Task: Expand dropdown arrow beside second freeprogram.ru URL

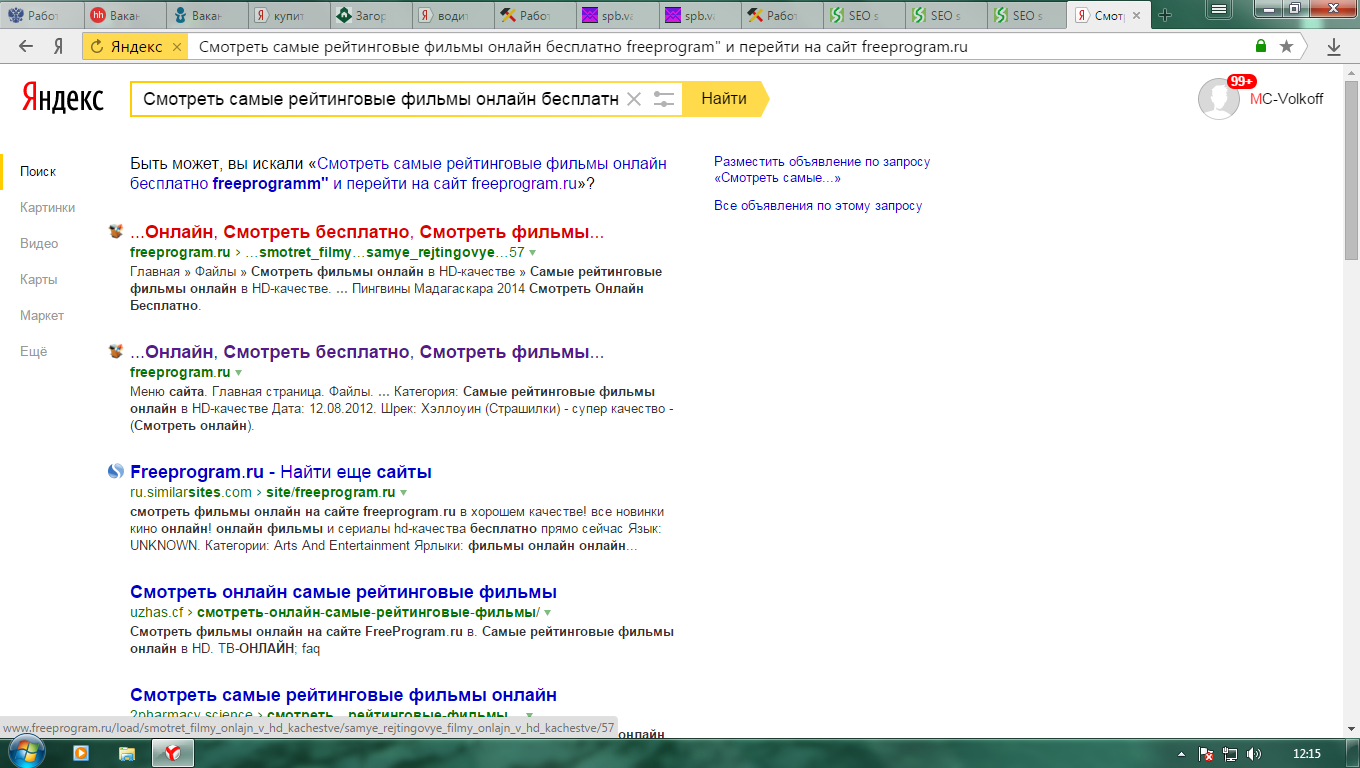Action: pyautogui.click(x=238, y=373)
